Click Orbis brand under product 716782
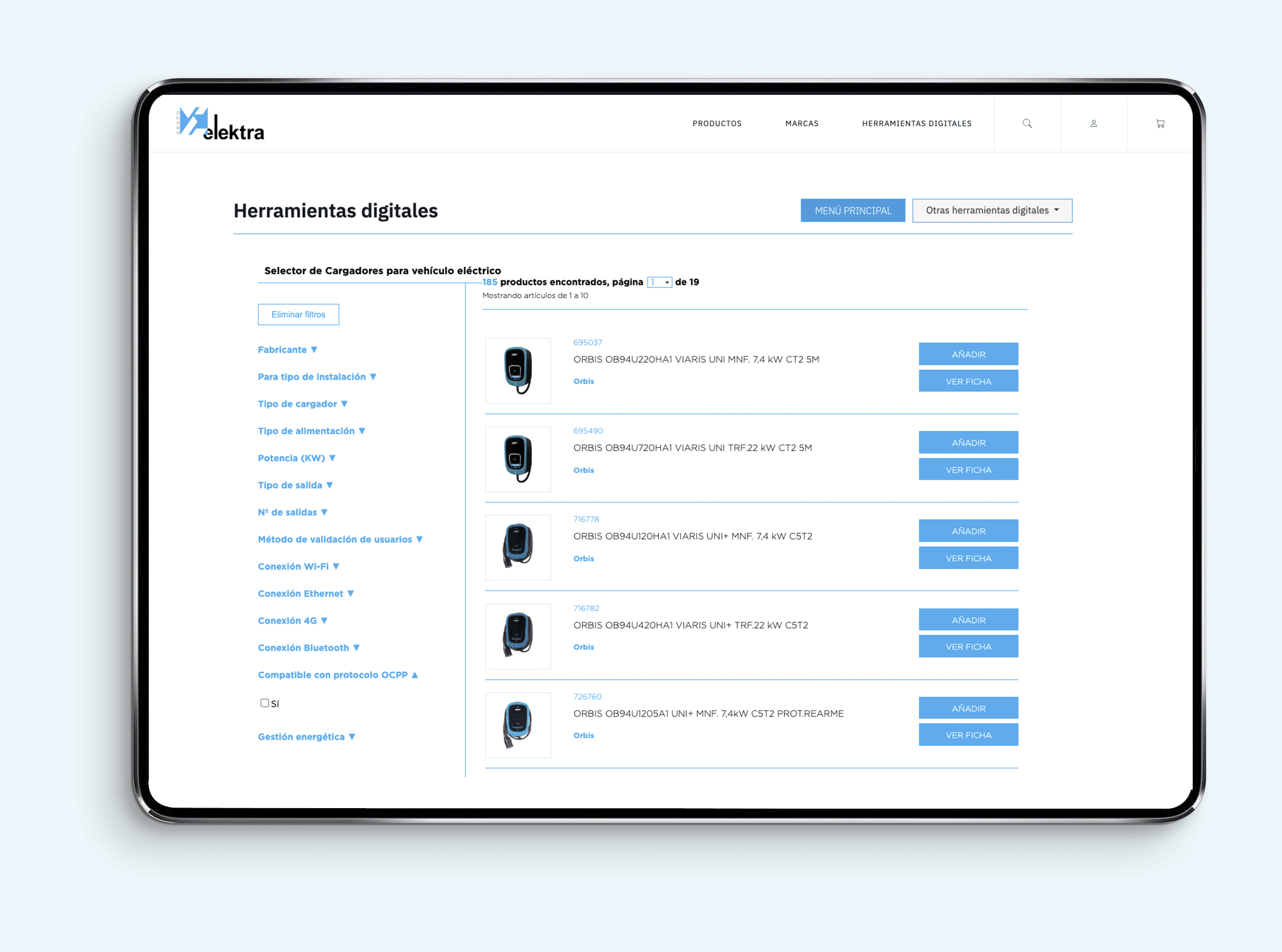 (584, 646)
